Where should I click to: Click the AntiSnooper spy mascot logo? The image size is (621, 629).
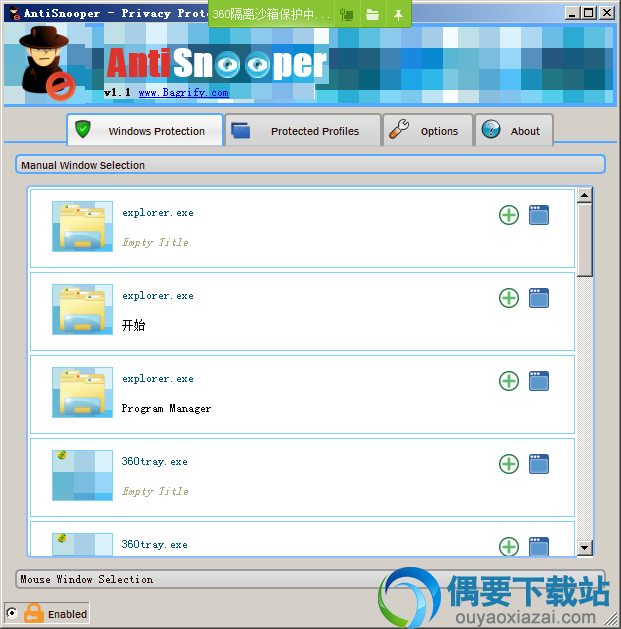(47, 63)
